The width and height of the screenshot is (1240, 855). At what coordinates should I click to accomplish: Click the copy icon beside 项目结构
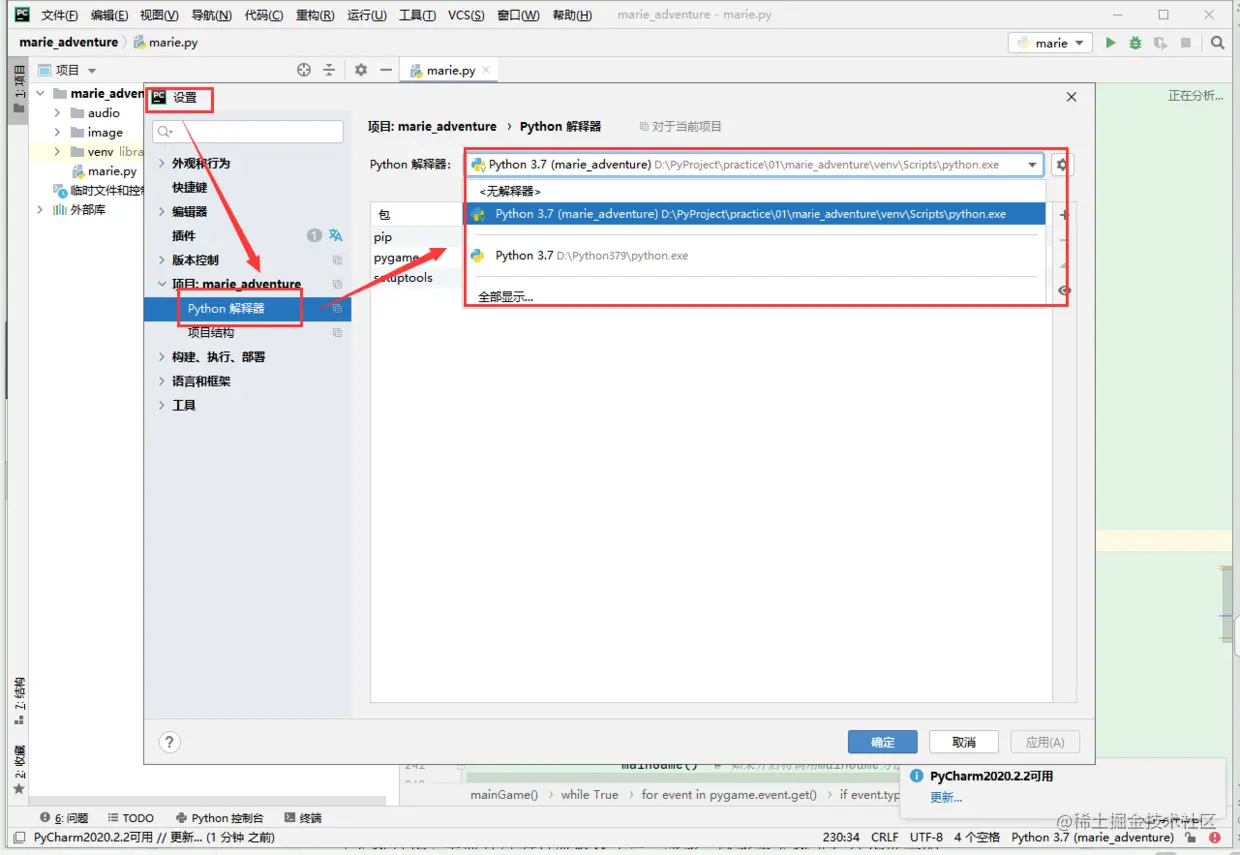point(337,333)
